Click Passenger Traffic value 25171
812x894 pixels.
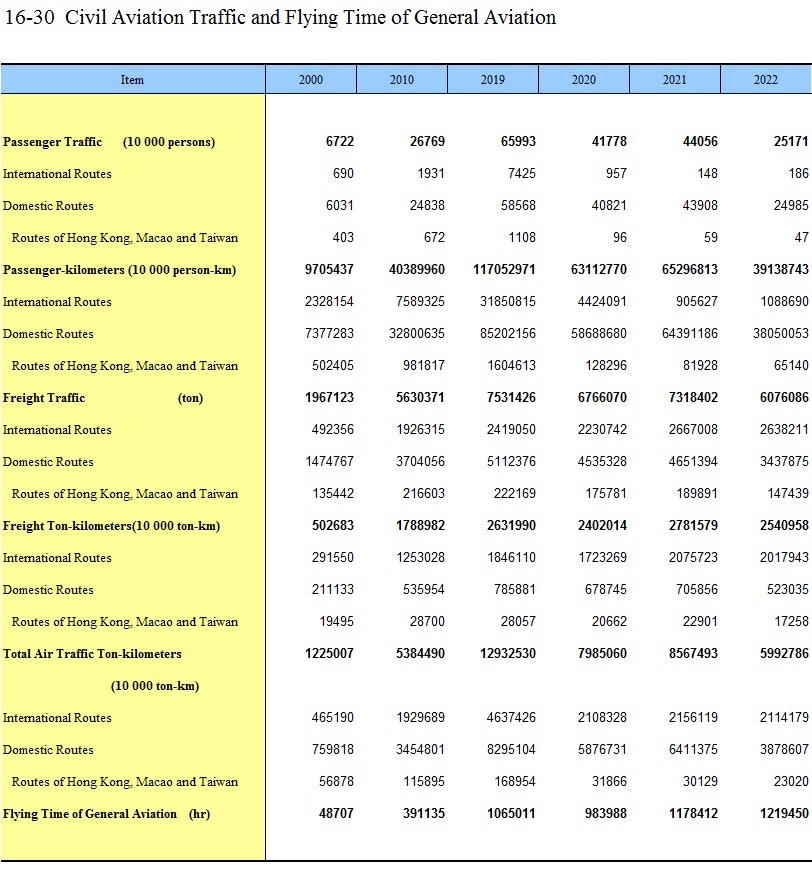point(791,141)
